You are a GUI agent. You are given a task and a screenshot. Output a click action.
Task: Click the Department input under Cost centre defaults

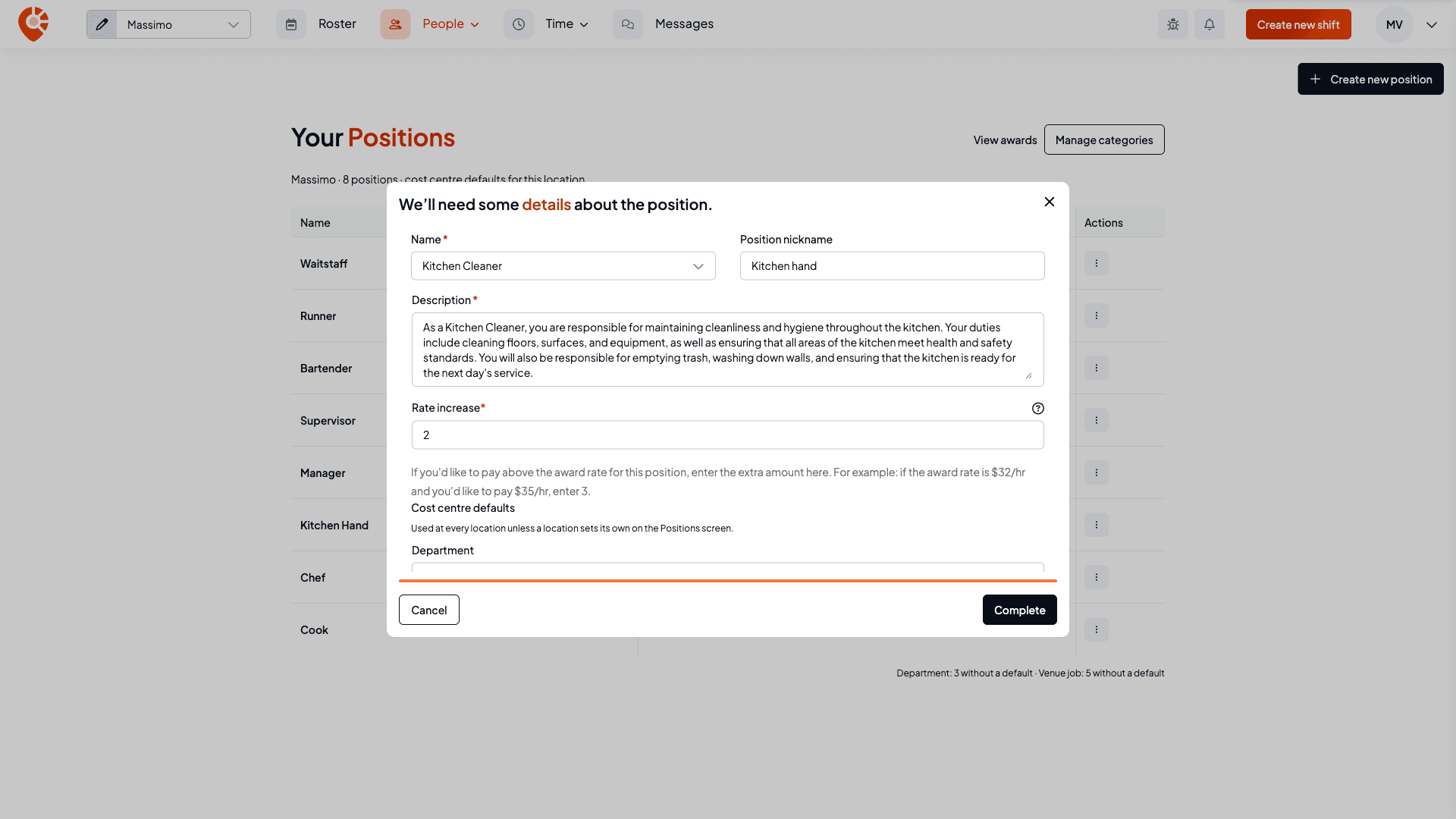(x=728, y=567)
